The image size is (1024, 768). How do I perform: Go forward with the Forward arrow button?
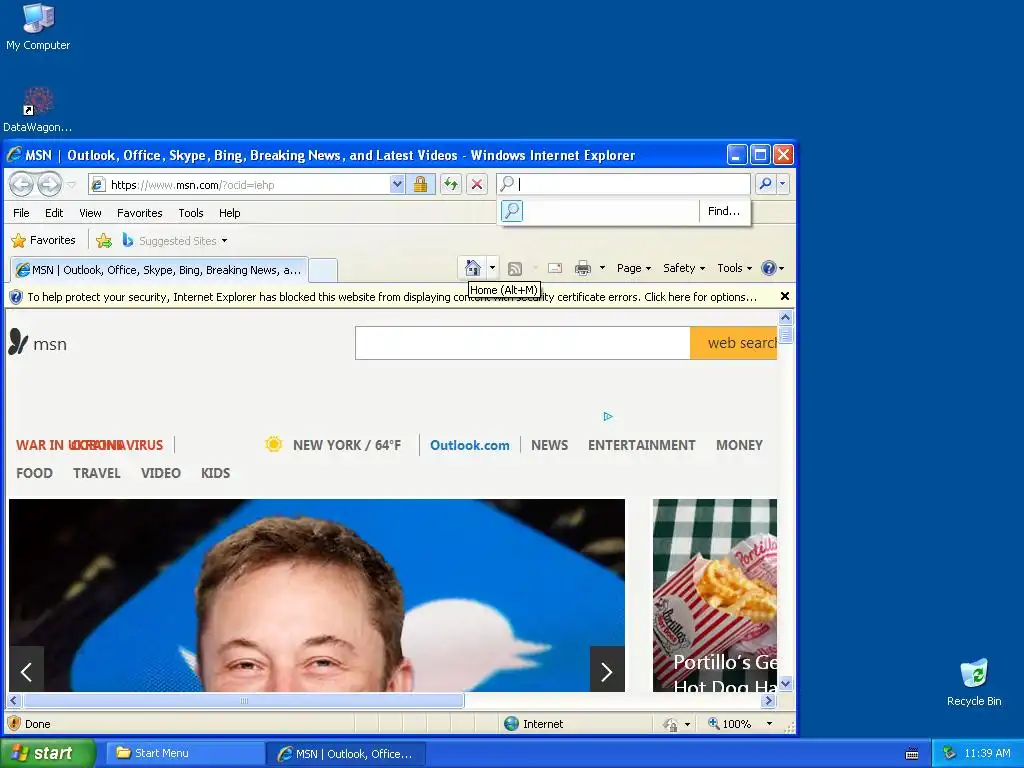tap(50, 185)
